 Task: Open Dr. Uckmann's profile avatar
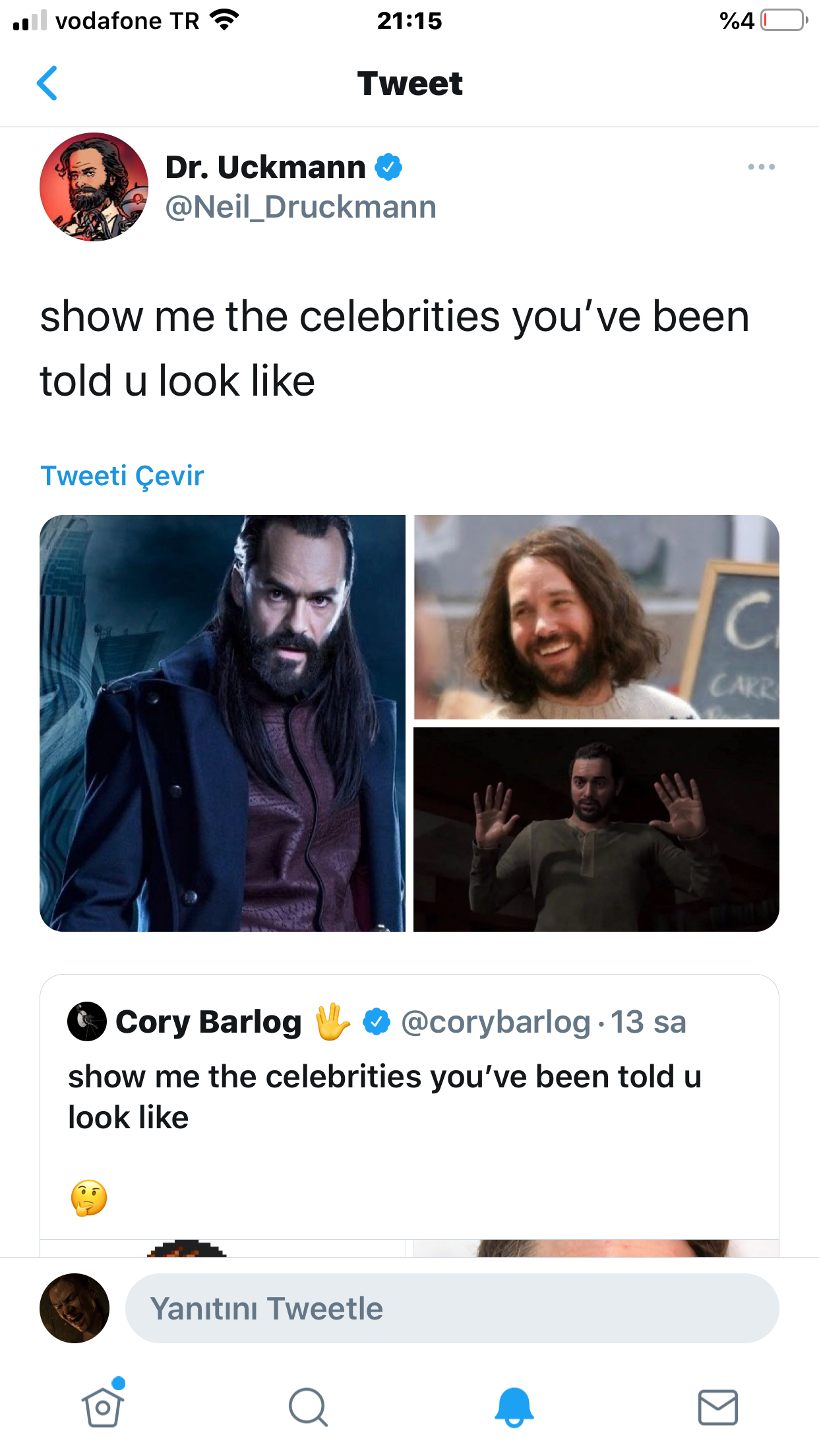94,187
